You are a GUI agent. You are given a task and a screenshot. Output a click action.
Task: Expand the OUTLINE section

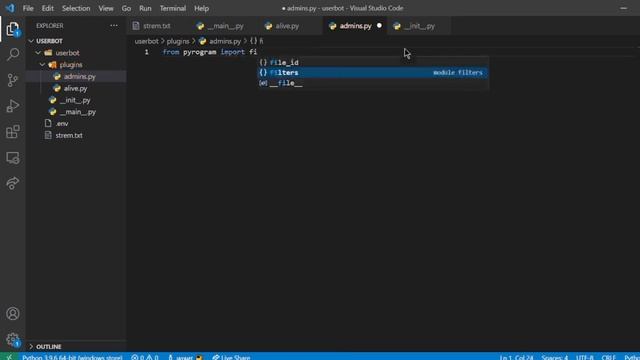pos(76,347)
